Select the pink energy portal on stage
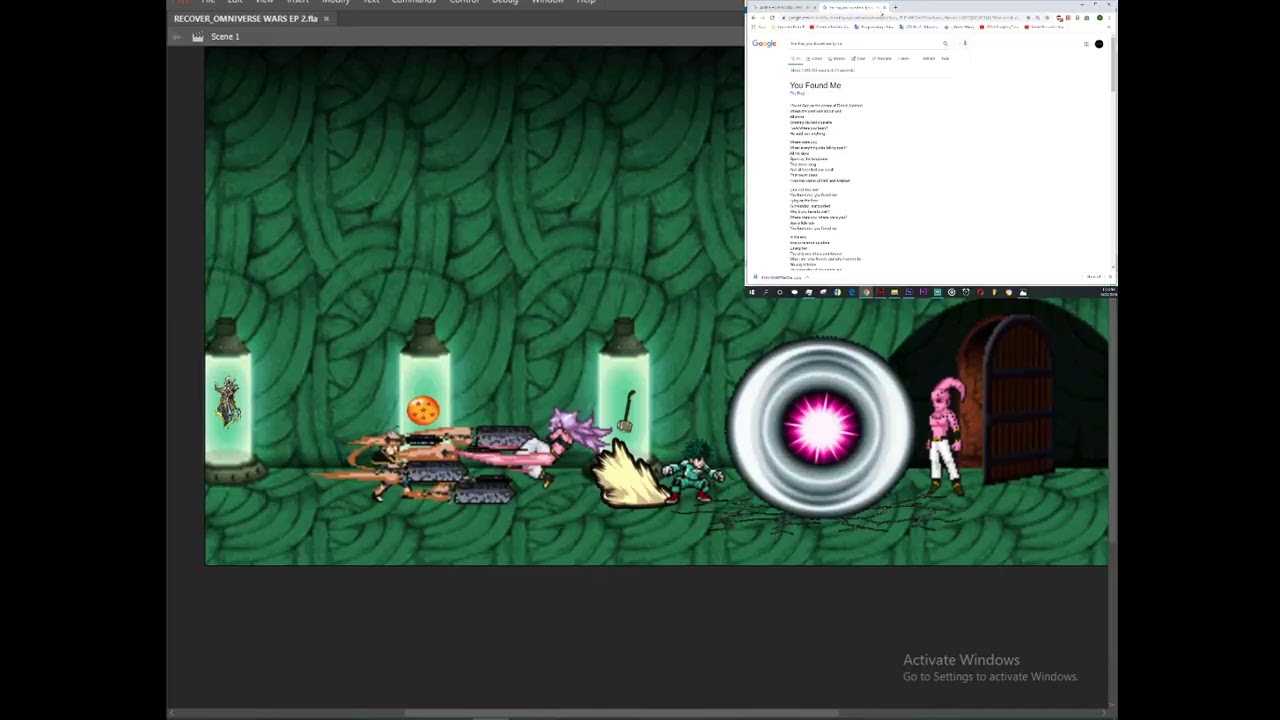The image size is (1280, 720). click(820, 427)
